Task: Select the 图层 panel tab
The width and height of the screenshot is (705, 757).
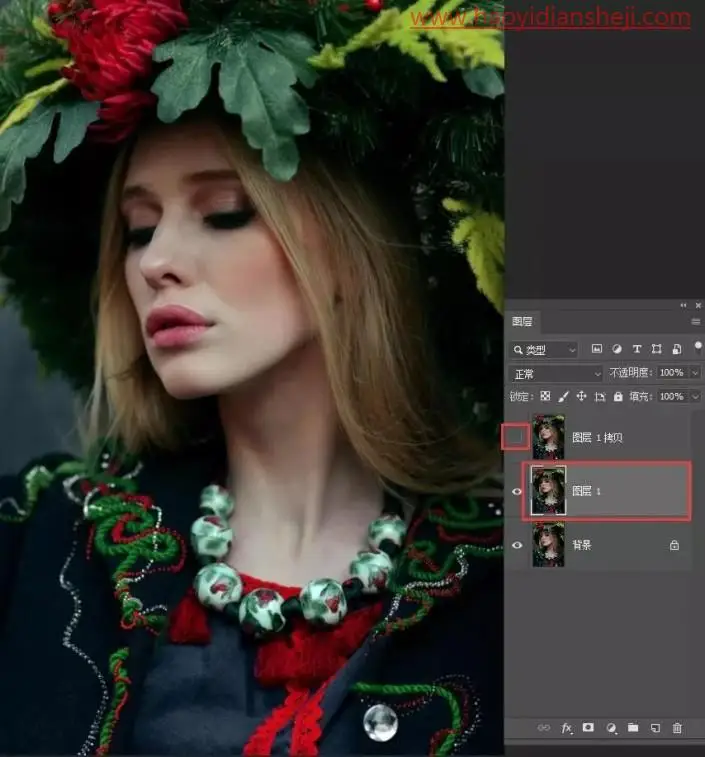Action: pos(522,322)
